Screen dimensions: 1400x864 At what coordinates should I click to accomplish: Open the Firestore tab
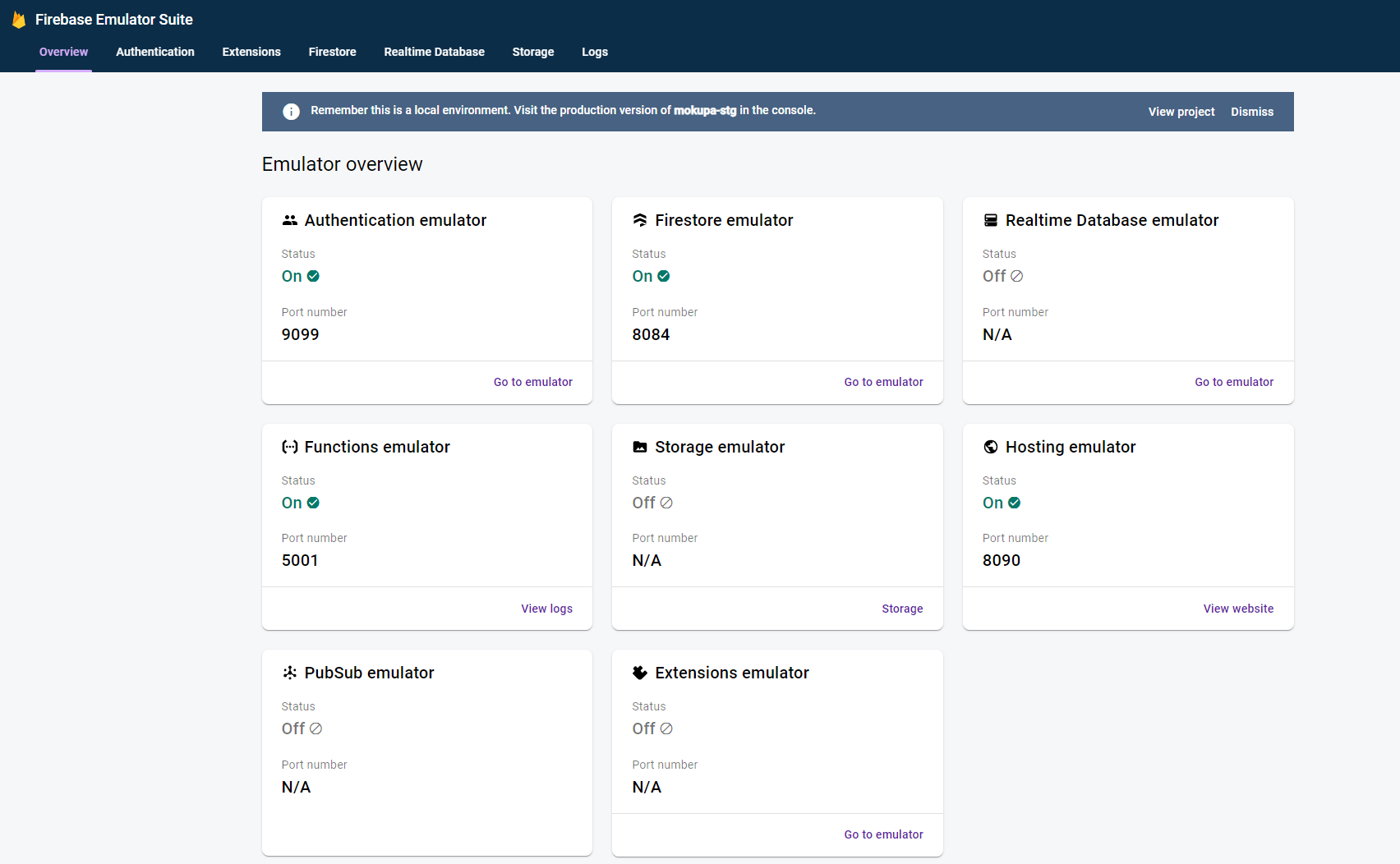pos(333,52)
